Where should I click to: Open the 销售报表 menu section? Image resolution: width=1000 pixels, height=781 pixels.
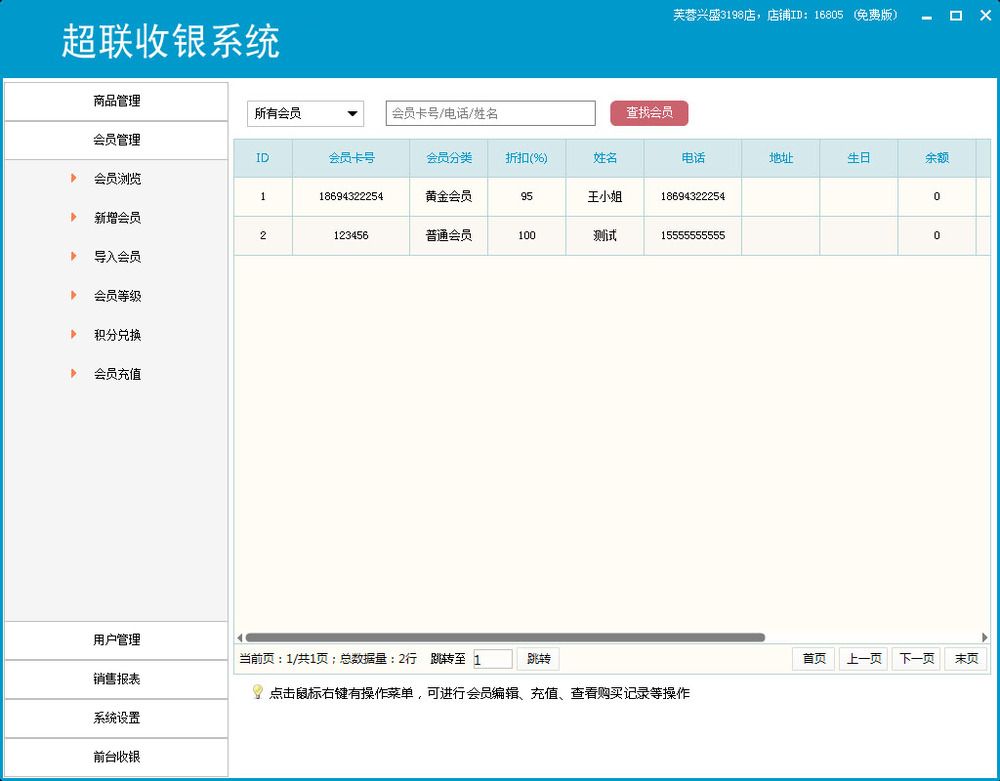coord(116,679)
